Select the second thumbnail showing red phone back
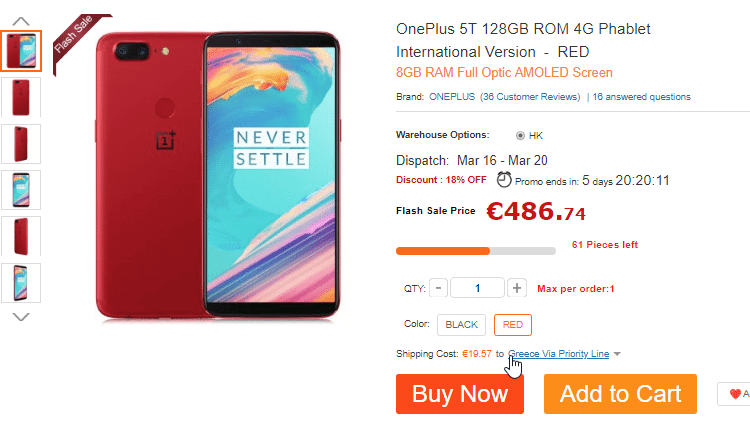This screenshot has width=750, height=421. 22,97
